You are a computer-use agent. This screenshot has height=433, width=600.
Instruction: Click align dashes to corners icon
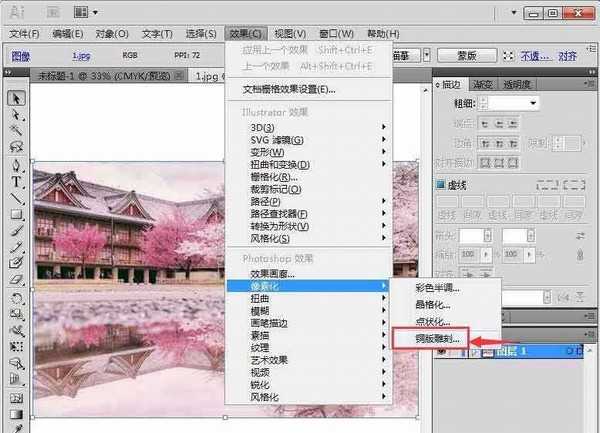tap(574, 185)
